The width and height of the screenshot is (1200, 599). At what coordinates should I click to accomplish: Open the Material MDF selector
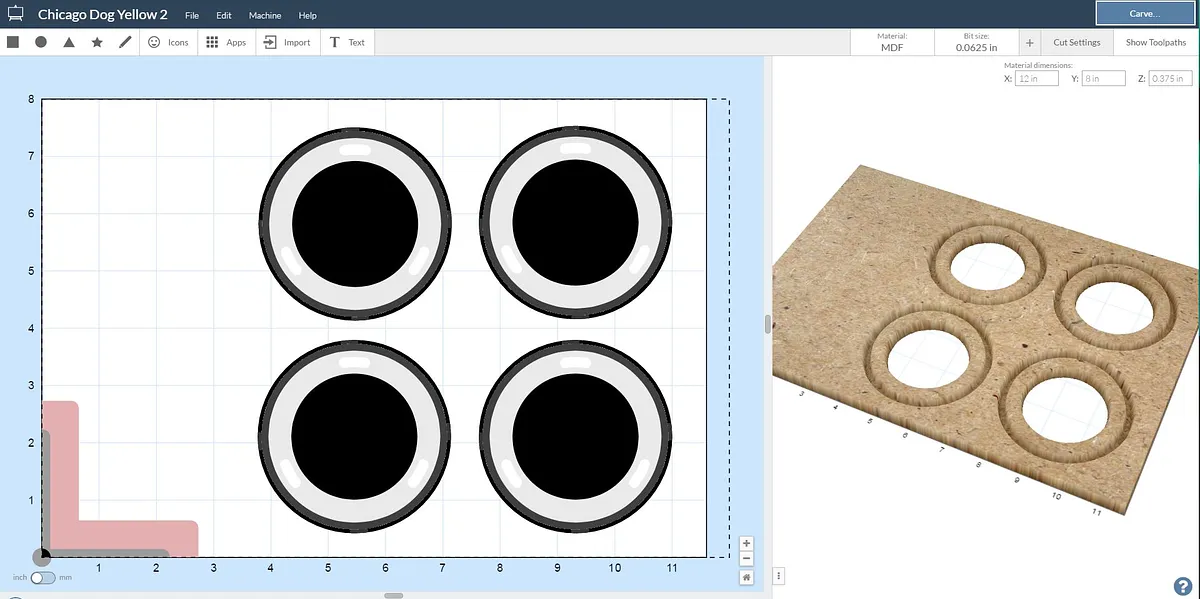(891, 42)
